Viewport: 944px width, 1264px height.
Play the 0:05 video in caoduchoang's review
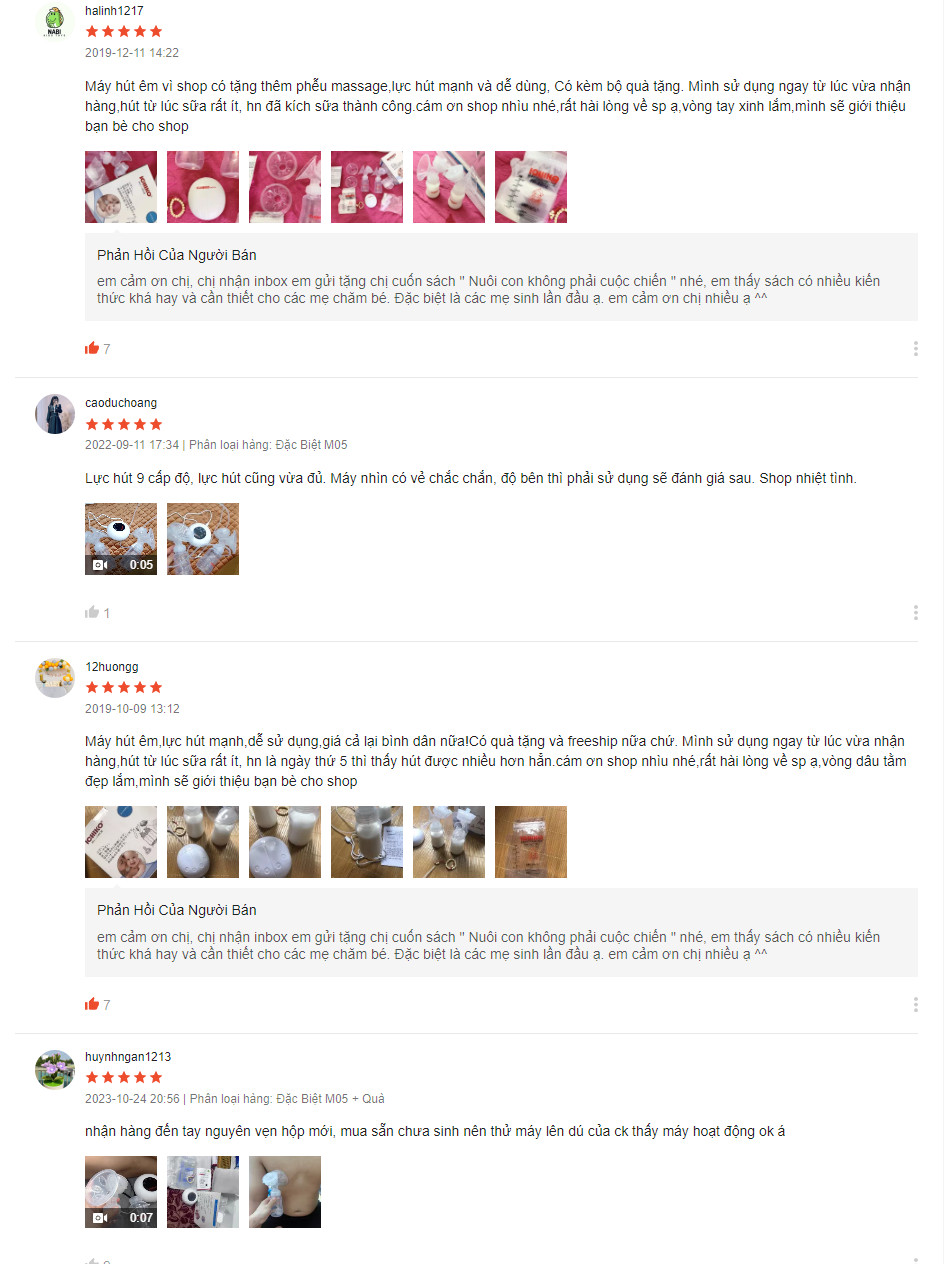121,539
